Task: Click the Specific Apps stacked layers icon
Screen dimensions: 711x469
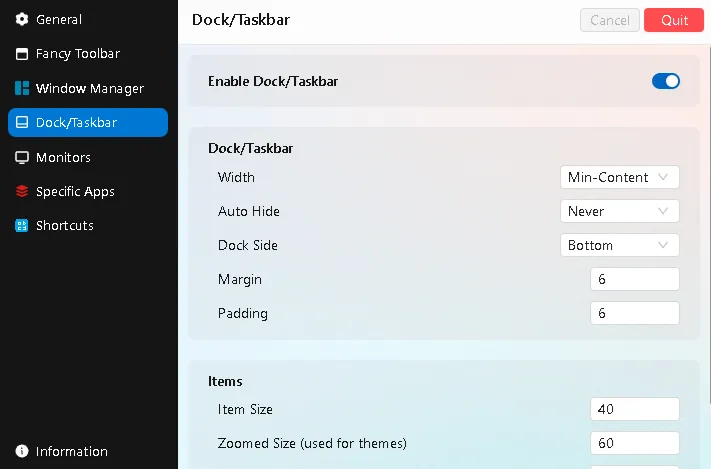Action: click(22, 191)
